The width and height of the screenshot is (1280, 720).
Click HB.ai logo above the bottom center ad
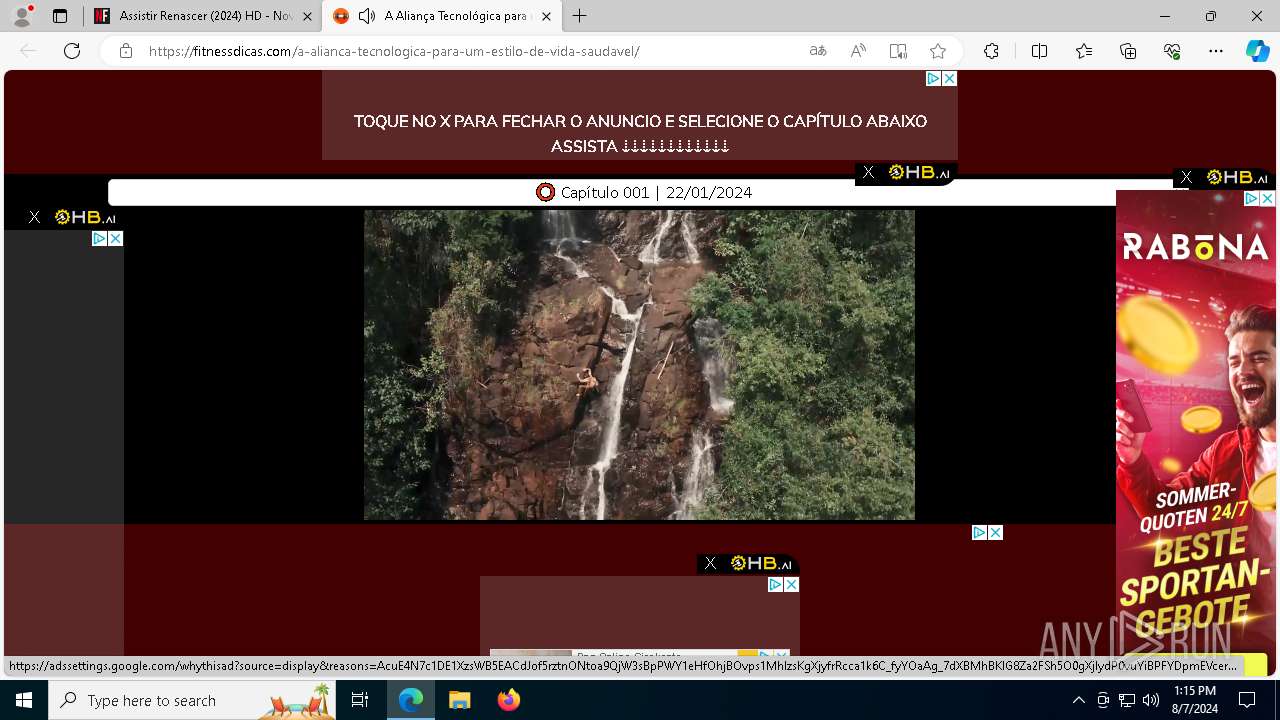click(x=761, y=563)
